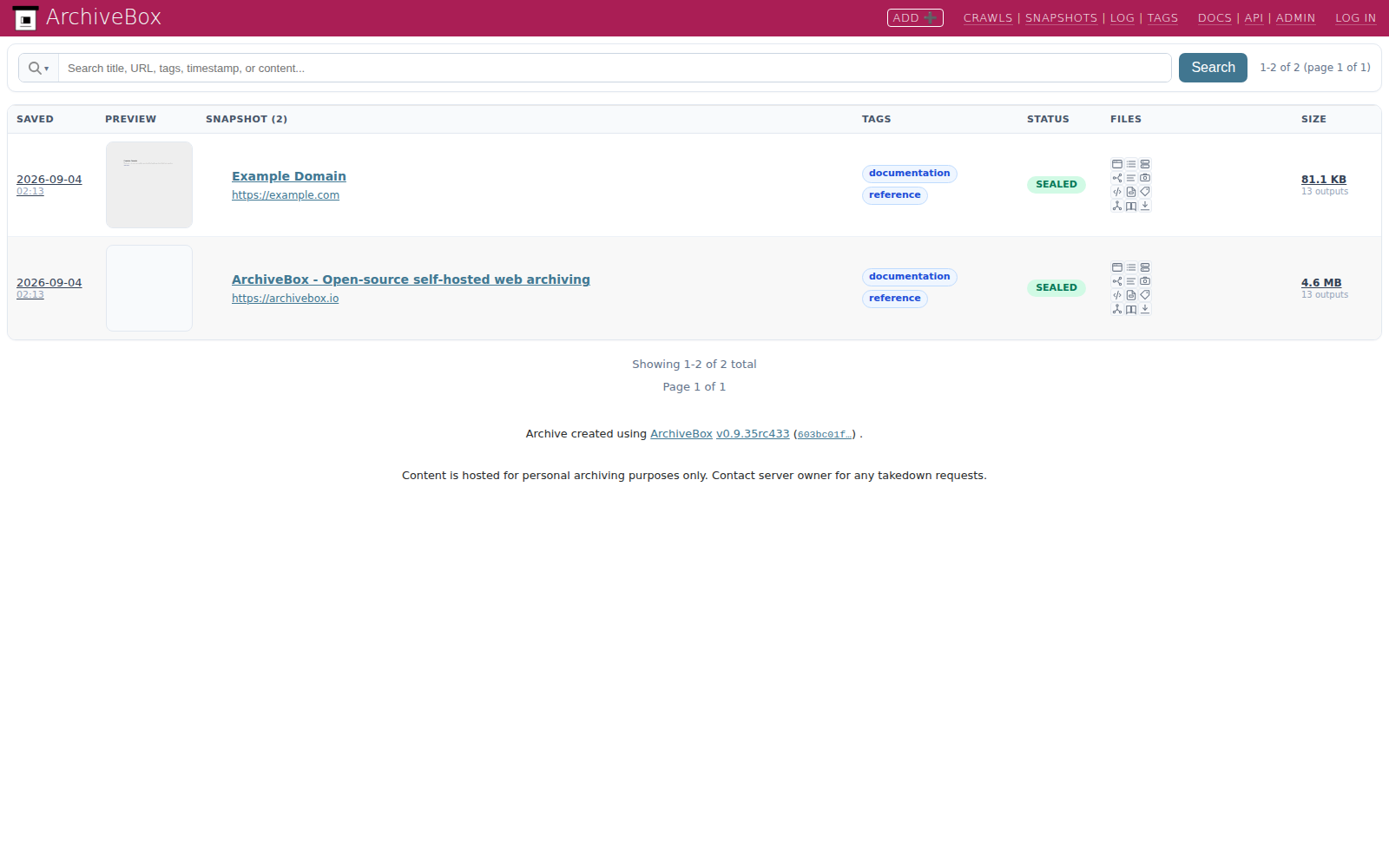Open version v0.9.35rc433 link
The height and width of the screenshot is (868, 1389).
pyautogui.click(x=753, y=434)
